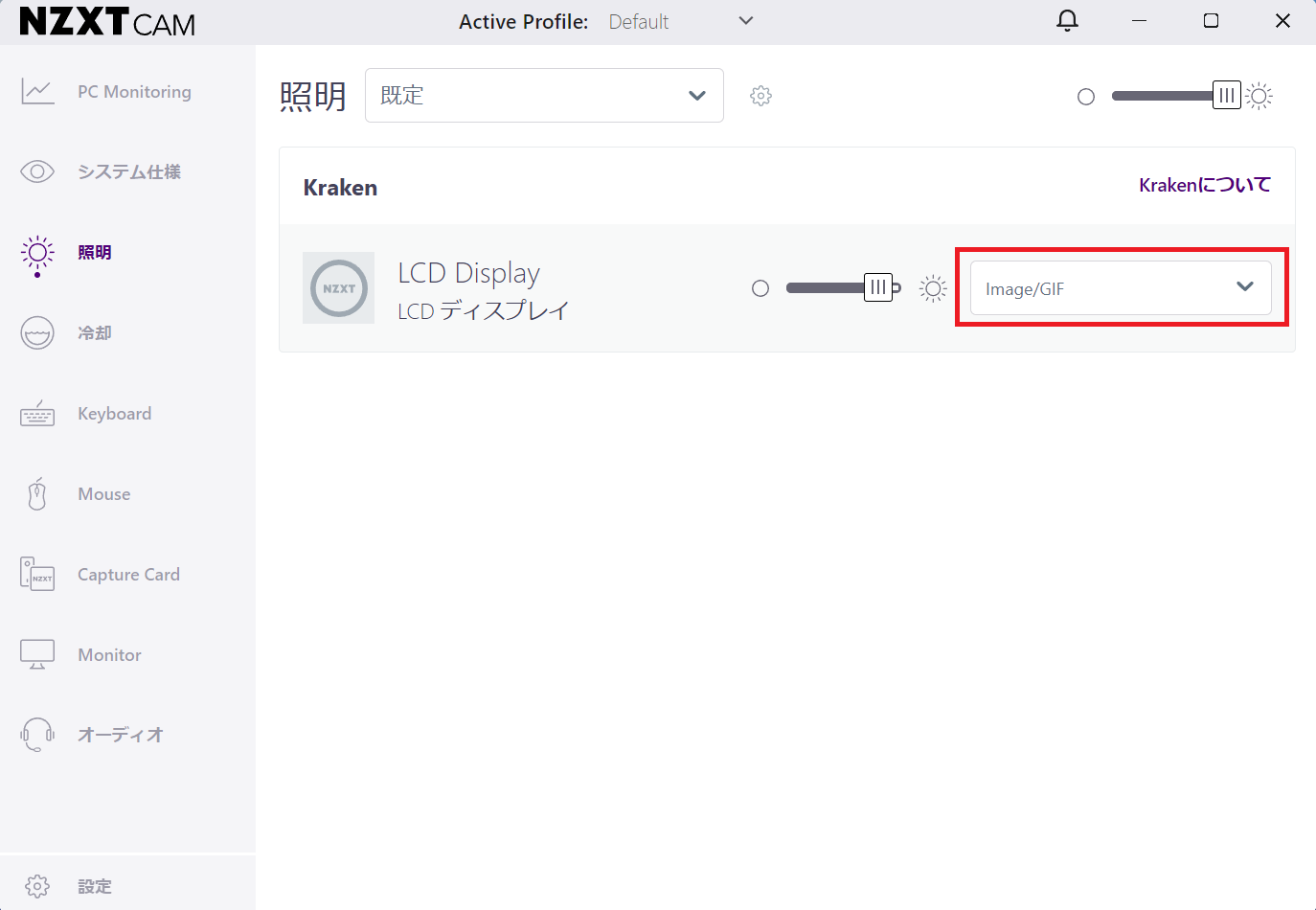
Task: Select the 照明 menu label
Action: pyautogui.click(x=95, y=252)
